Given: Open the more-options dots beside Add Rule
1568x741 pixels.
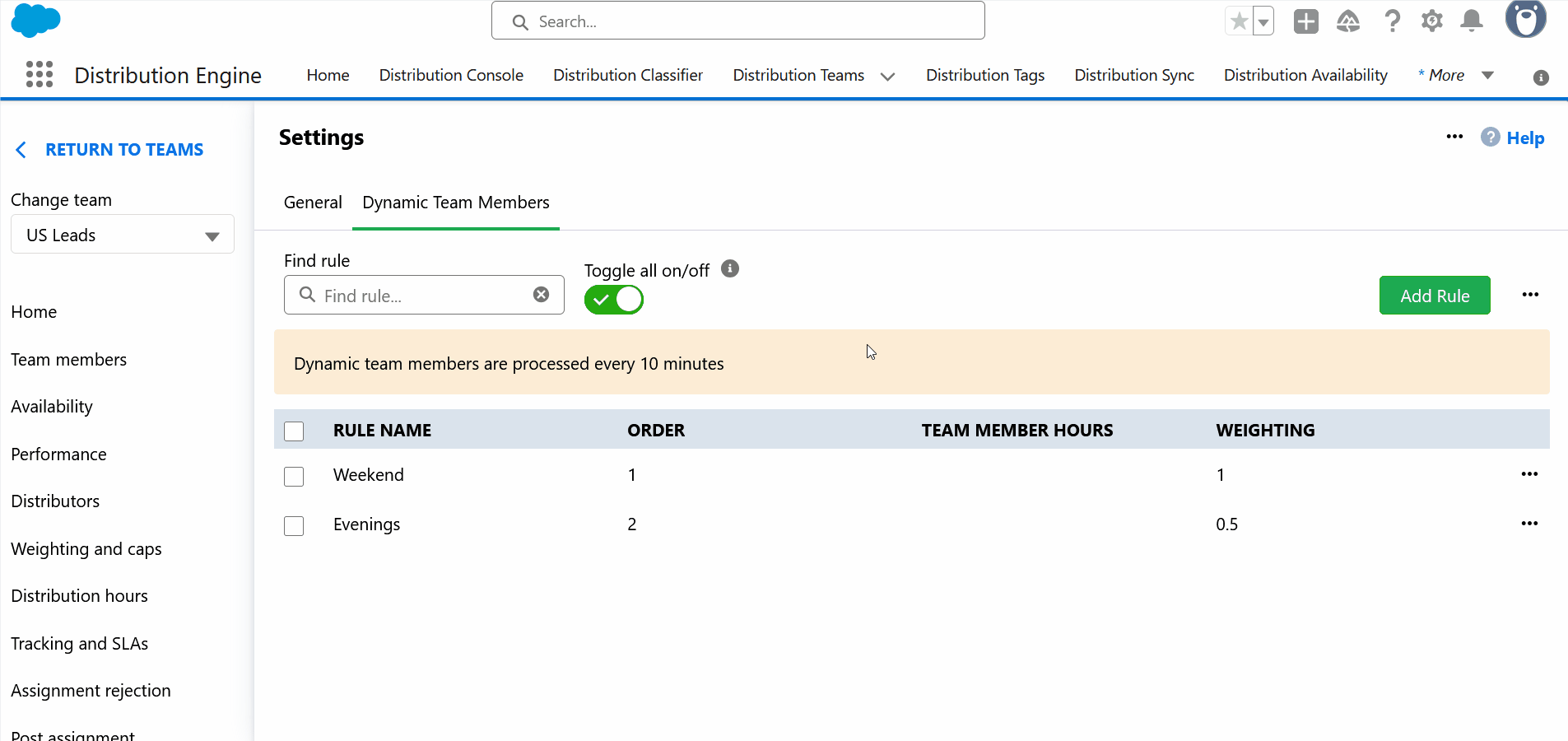Looking at the screenshot, I should click(x=1530, y=295).
